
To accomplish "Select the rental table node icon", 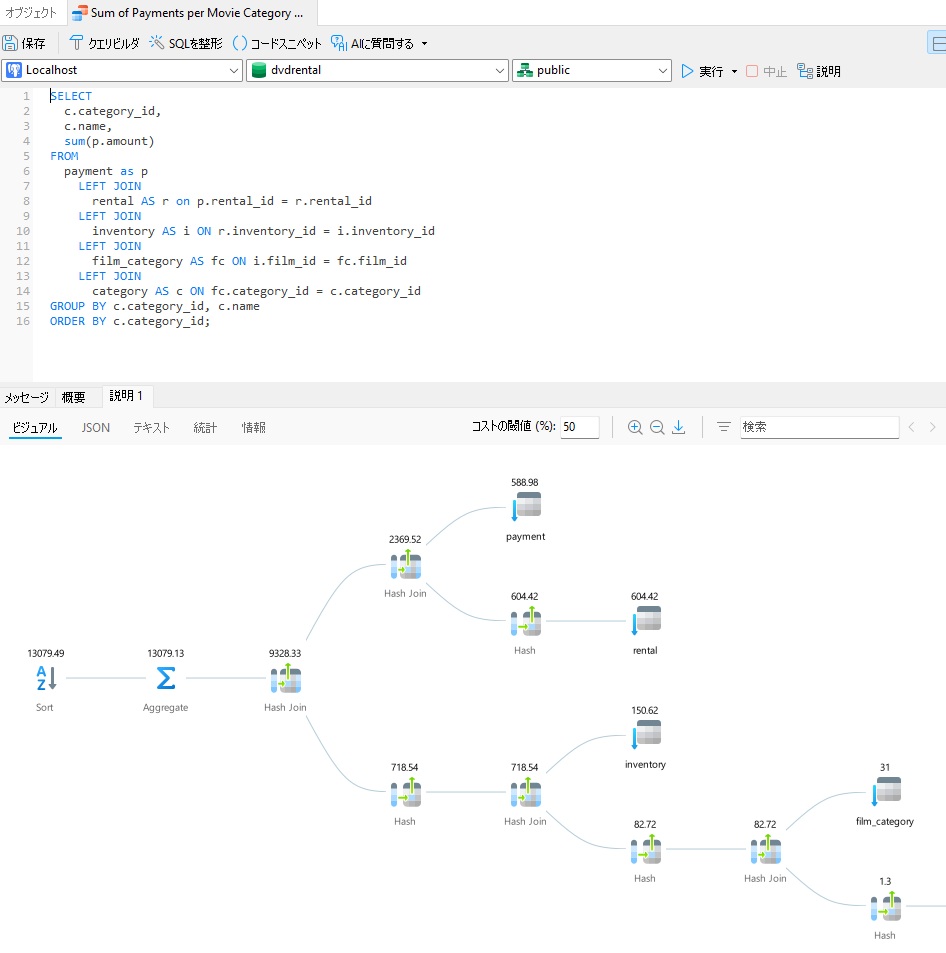I will (x=646, y=620).
